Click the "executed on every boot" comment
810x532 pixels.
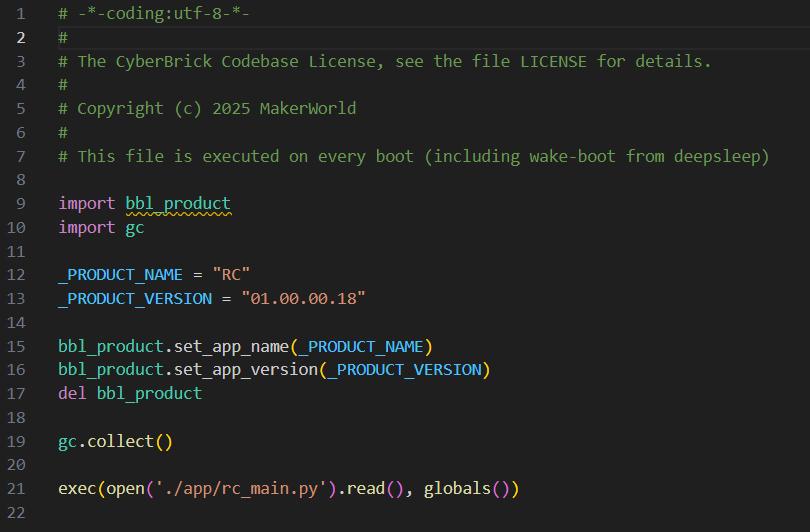[x=413, y=156]
